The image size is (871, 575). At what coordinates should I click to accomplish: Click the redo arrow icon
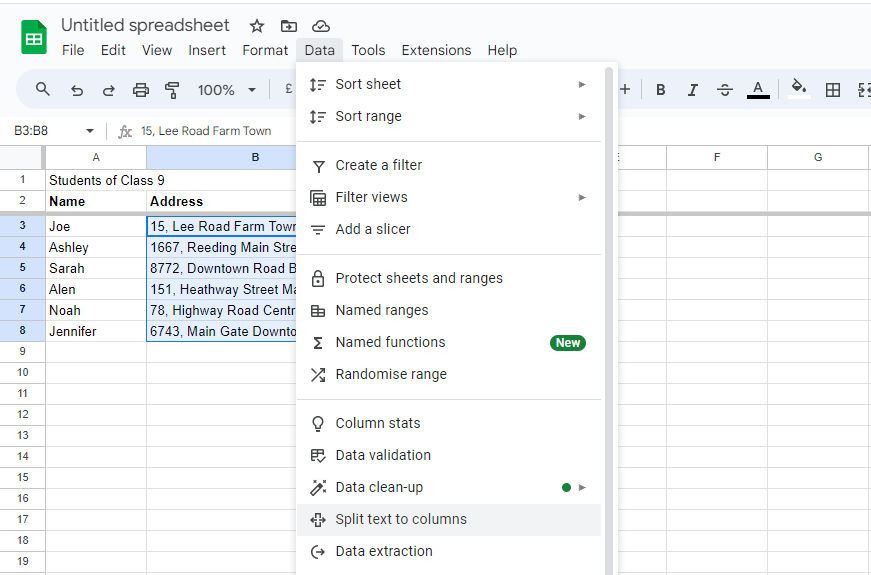108,90
